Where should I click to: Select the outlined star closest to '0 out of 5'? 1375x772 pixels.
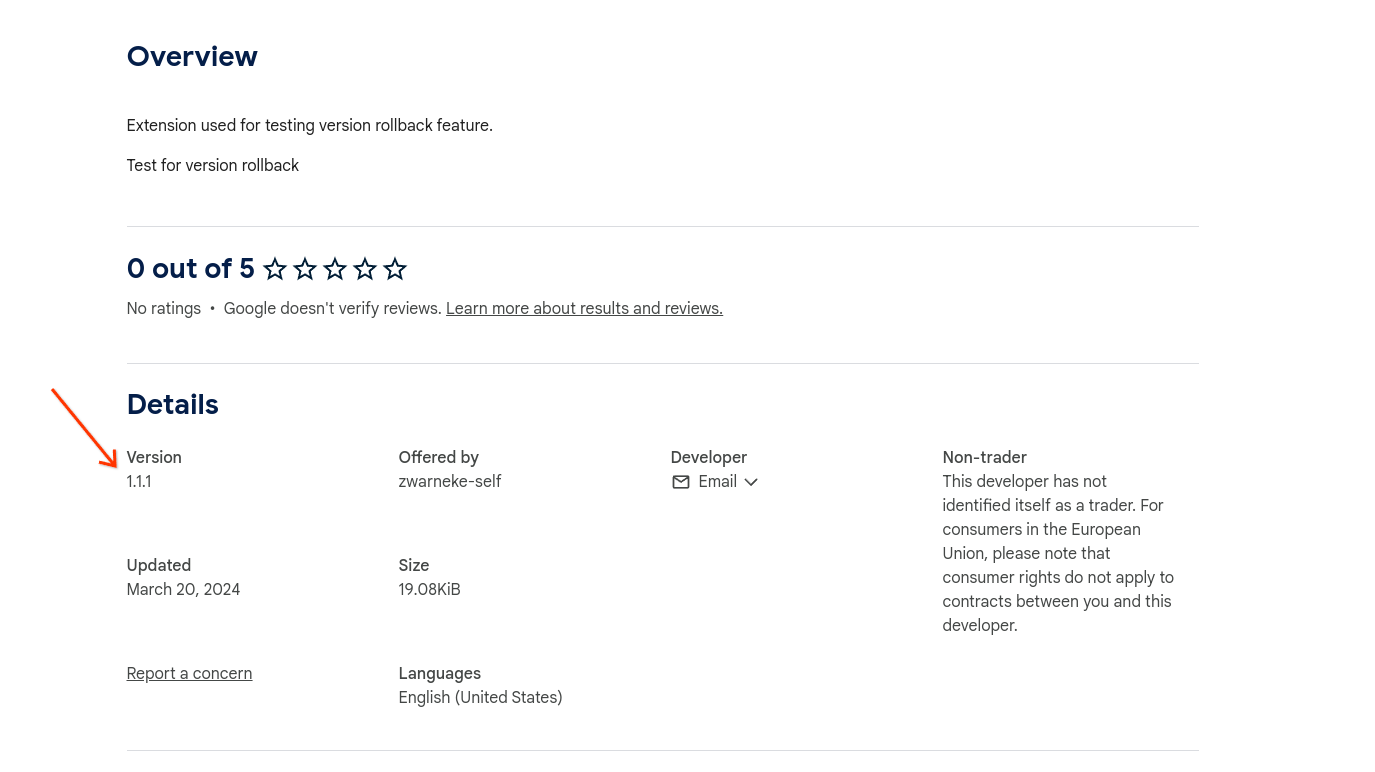275,269
